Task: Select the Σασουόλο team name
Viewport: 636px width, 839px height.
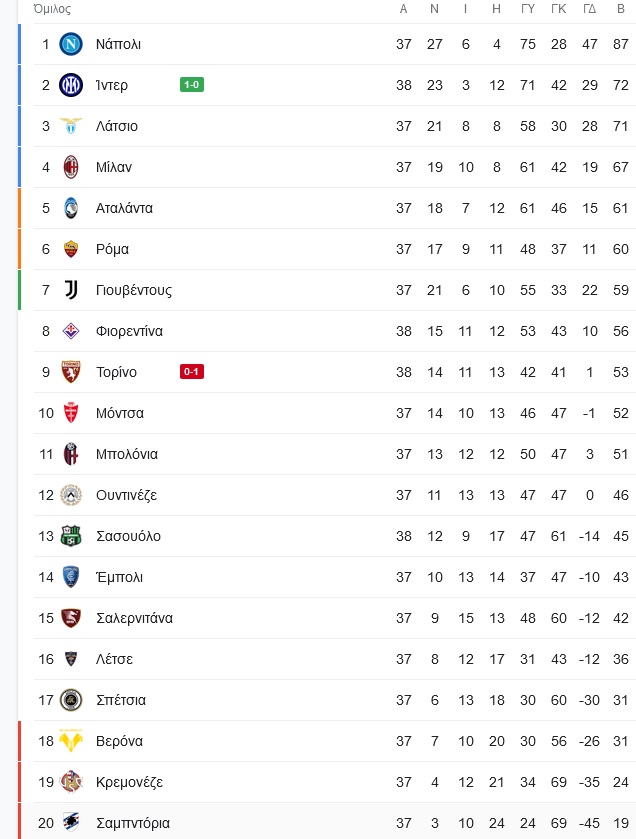Action: pyautogui.click(x=128, y=536)
